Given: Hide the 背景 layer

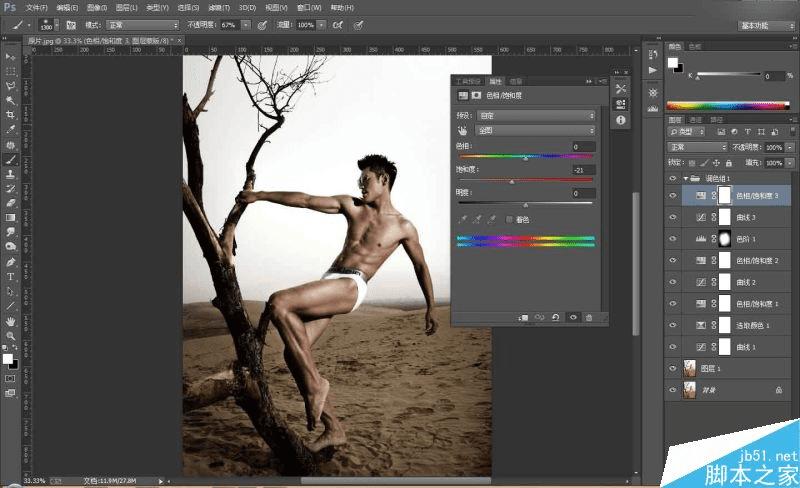Looking at the screenshot, I should coord(672,390).
